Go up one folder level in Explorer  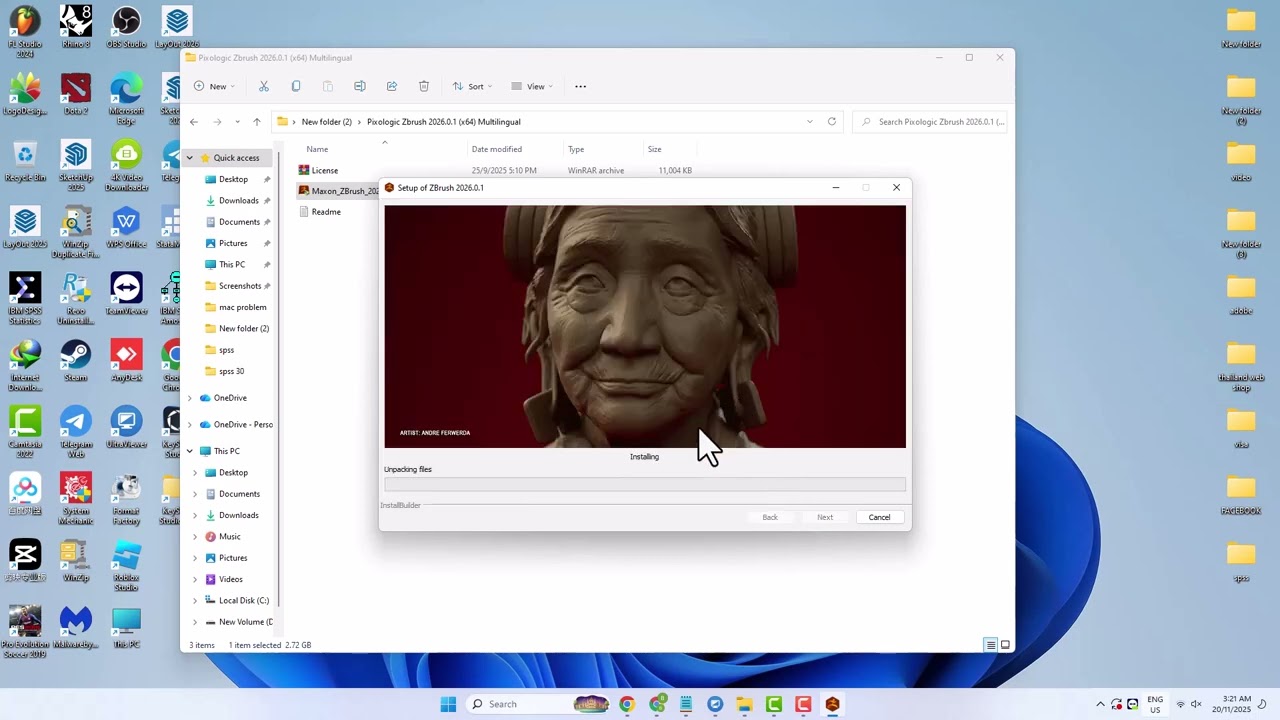(x=257, y=122)
